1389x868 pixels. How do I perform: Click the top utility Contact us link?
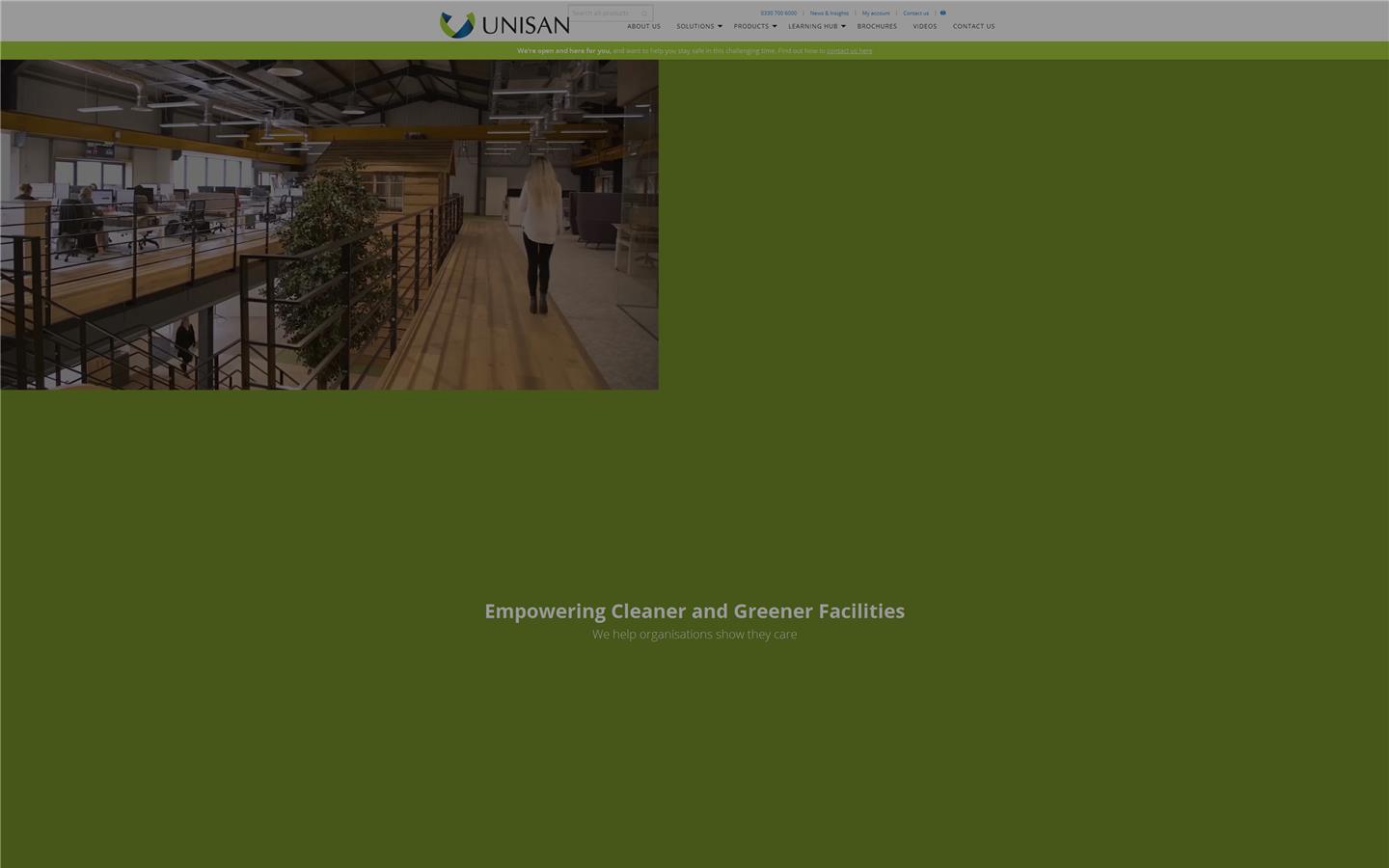point(915,14)
